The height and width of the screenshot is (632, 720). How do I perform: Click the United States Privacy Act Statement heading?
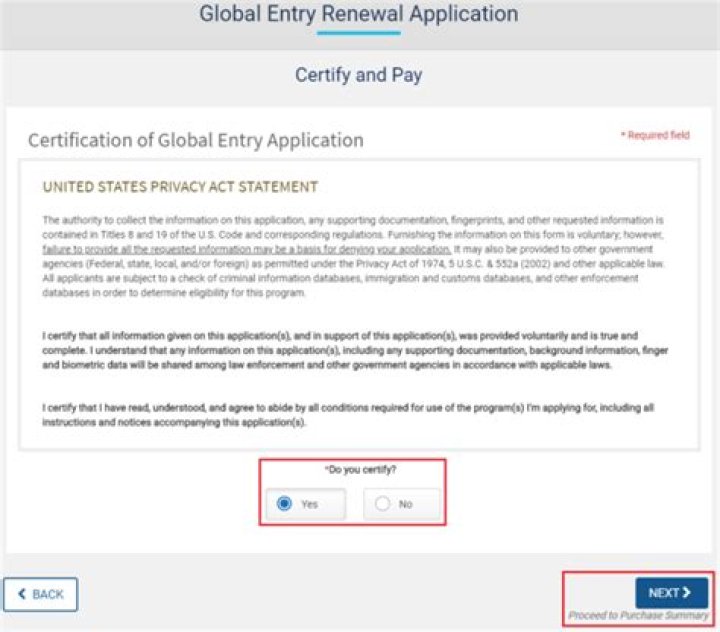pos(180,187)
